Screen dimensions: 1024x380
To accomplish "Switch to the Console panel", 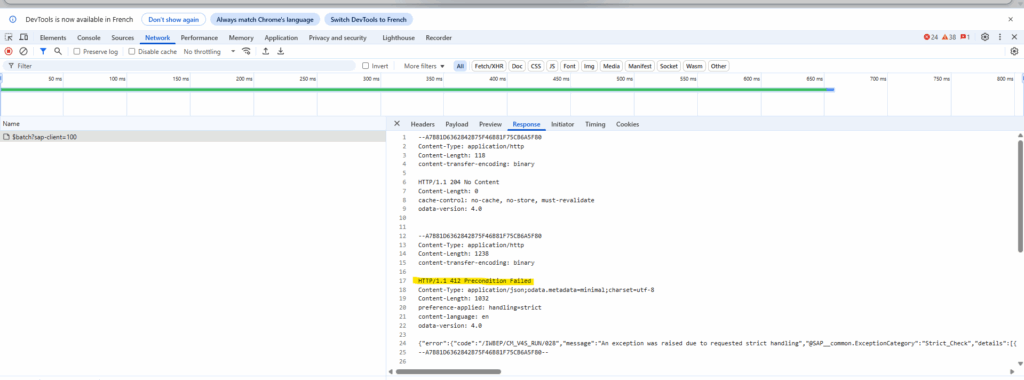I will coord(89,38).
